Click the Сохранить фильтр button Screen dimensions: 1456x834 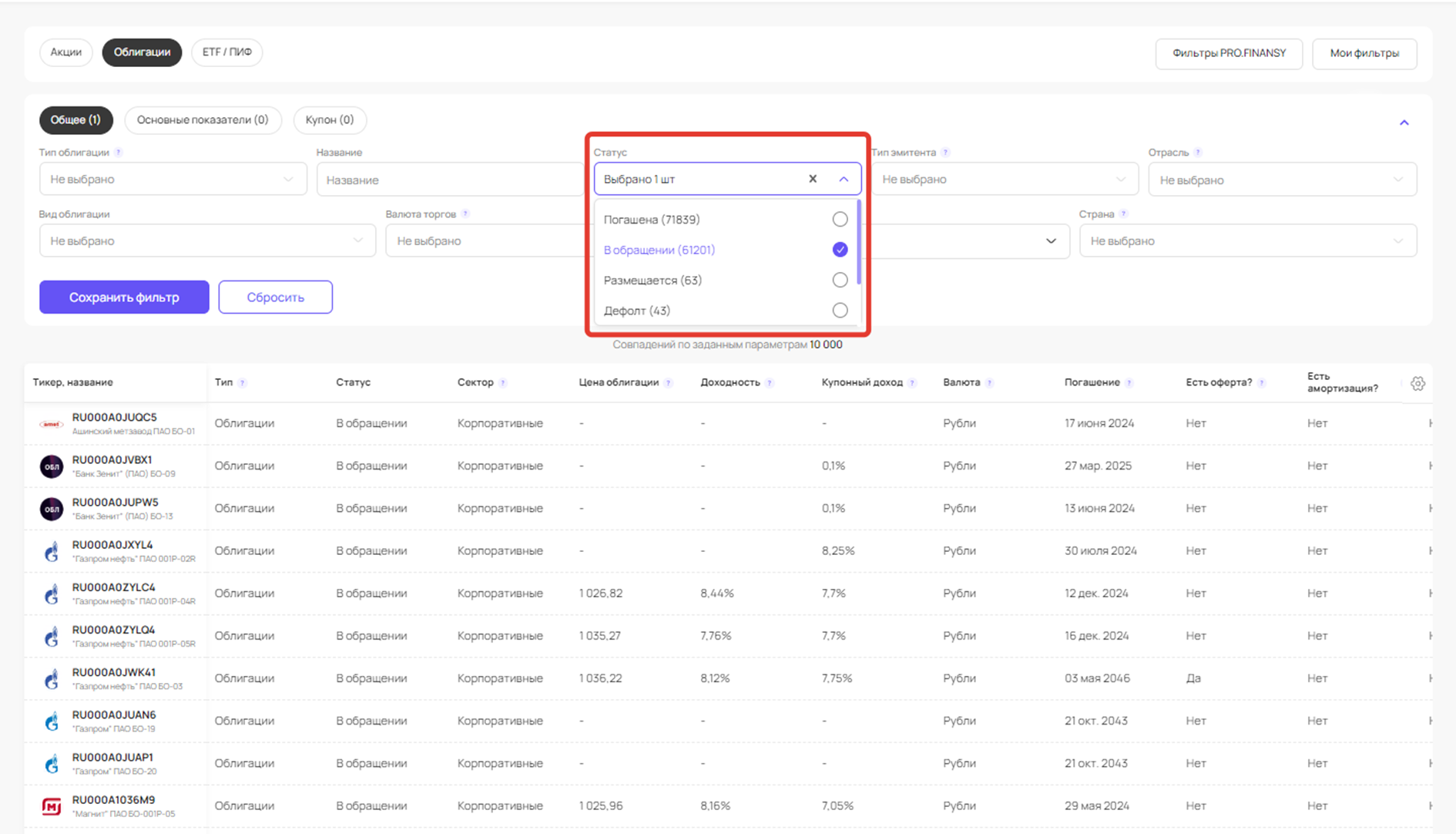coord(124,298)
